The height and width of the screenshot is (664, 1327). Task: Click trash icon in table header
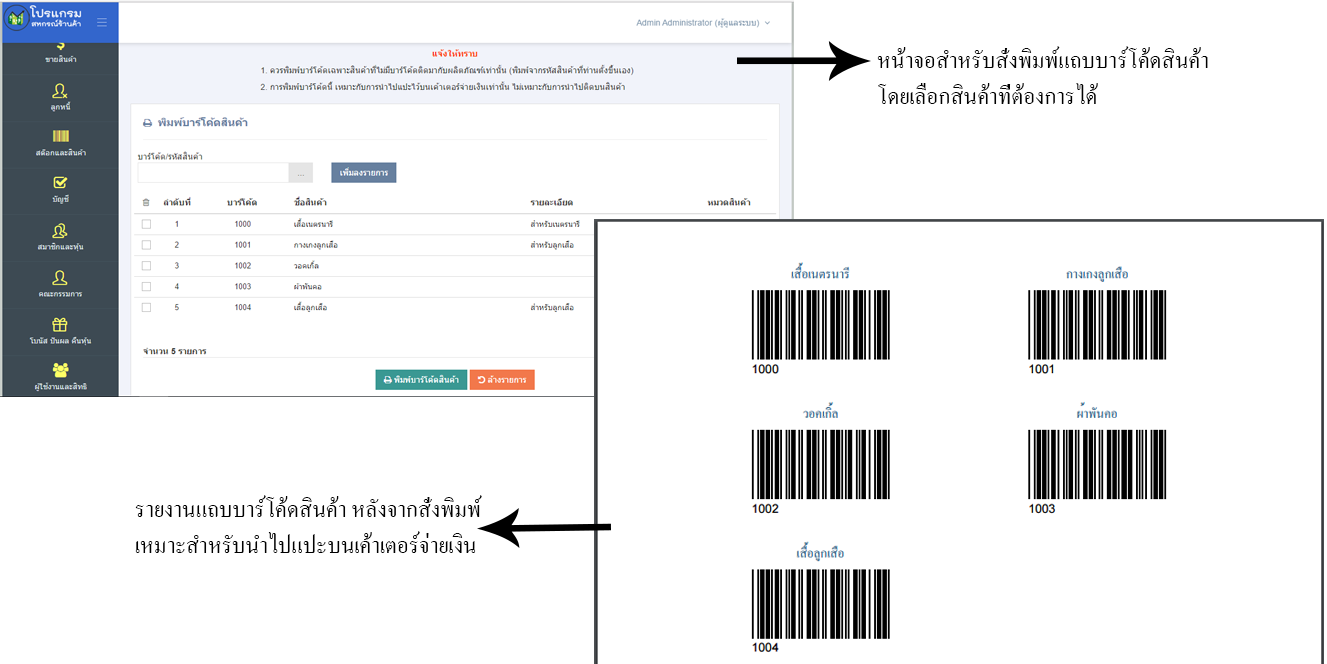click(x=146, y=203)
